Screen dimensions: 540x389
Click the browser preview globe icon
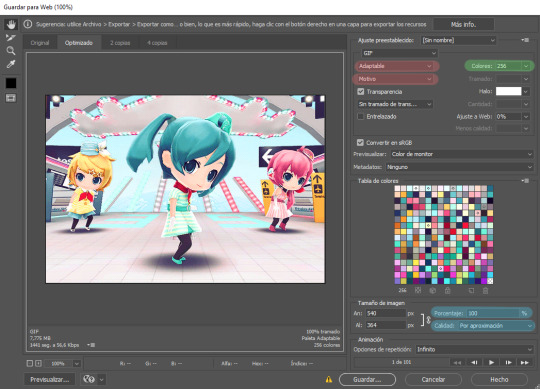(89, 379)
